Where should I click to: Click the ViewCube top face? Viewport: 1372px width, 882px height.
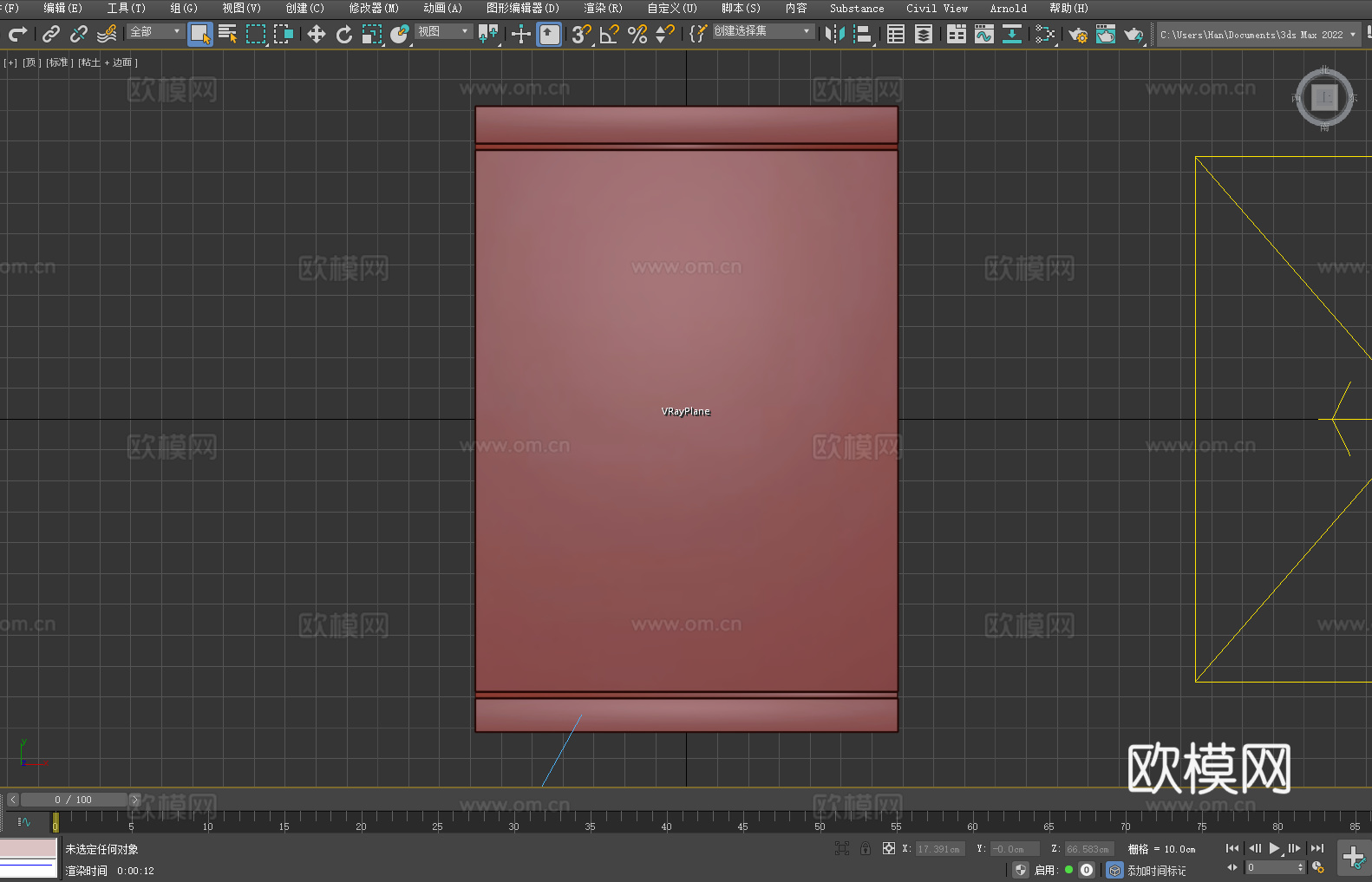click(x=1324, y=97)
